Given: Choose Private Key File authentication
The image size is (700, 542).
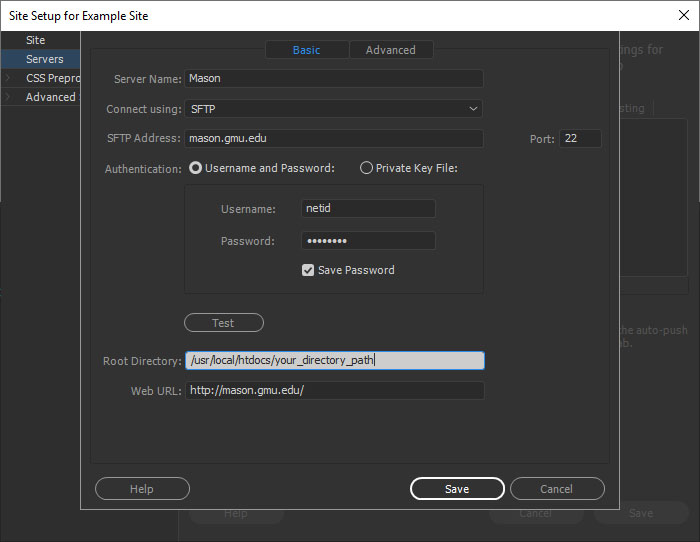Looking at the screenshot, I should [366, 168].
